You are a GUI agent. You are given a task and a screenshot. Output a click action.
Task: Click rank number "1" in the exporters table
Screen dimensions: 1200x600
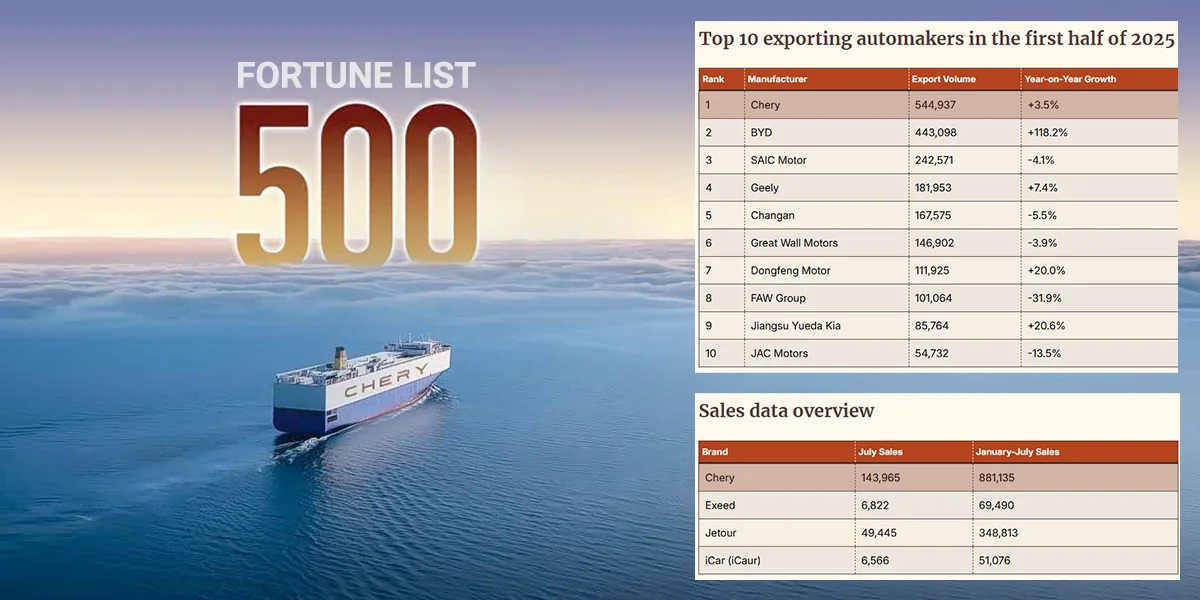[x=707, y=105]
